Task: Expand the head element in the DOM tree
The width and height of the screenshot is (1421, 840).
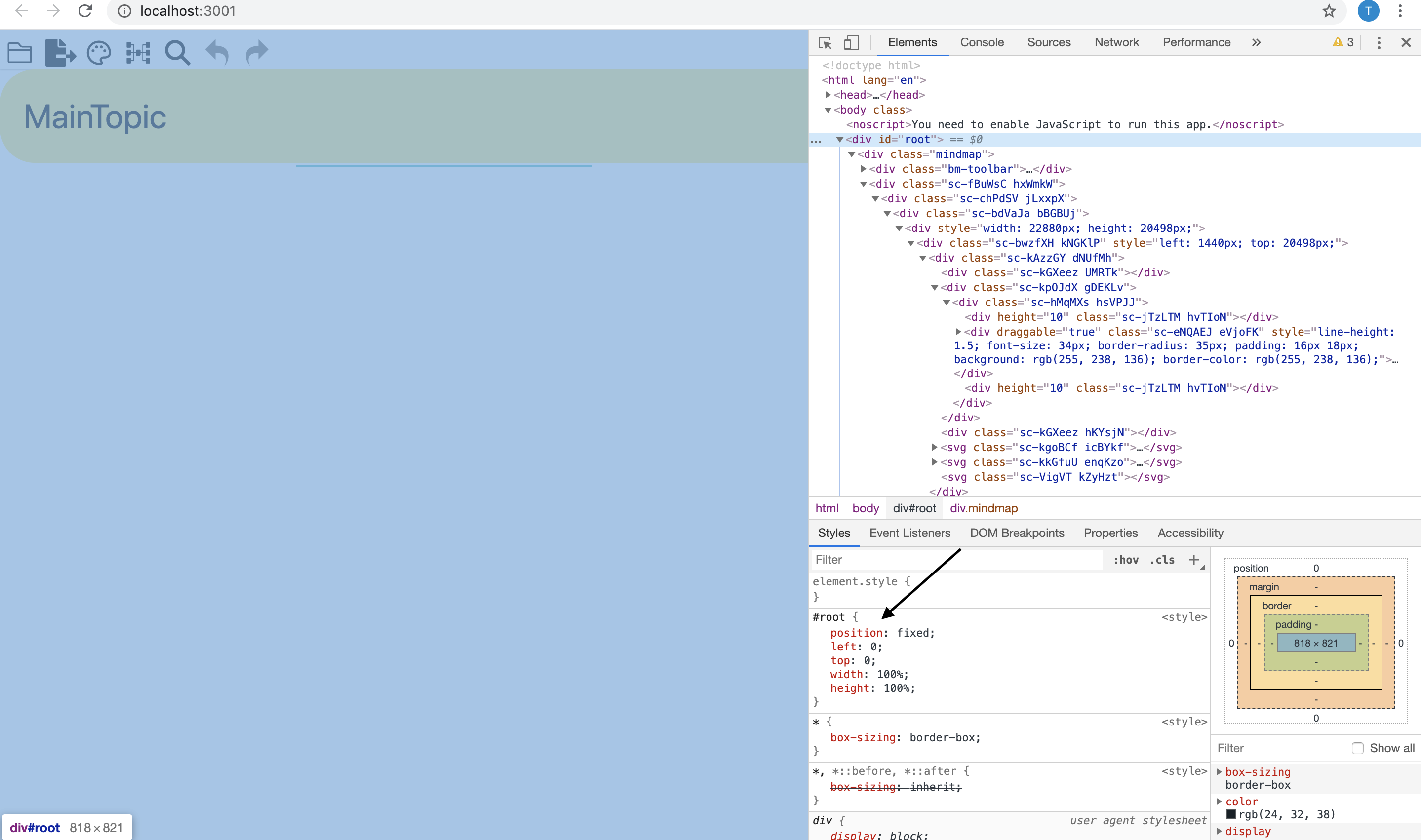Action: coord(827,95)
